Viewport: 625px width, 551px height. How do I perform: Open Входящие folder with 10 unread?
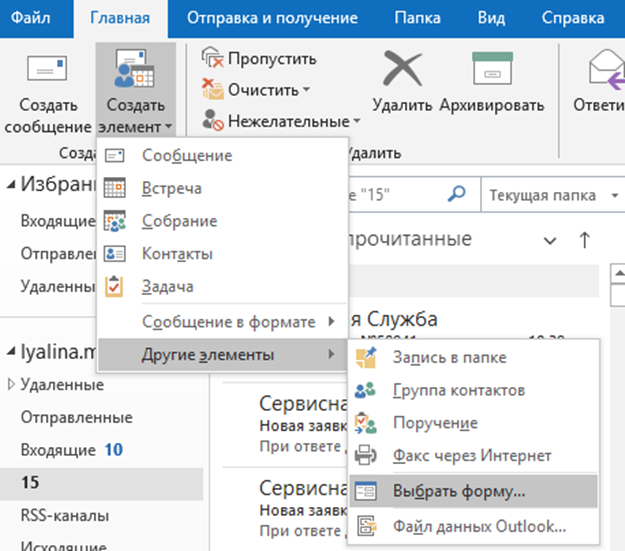click(72, 450)
